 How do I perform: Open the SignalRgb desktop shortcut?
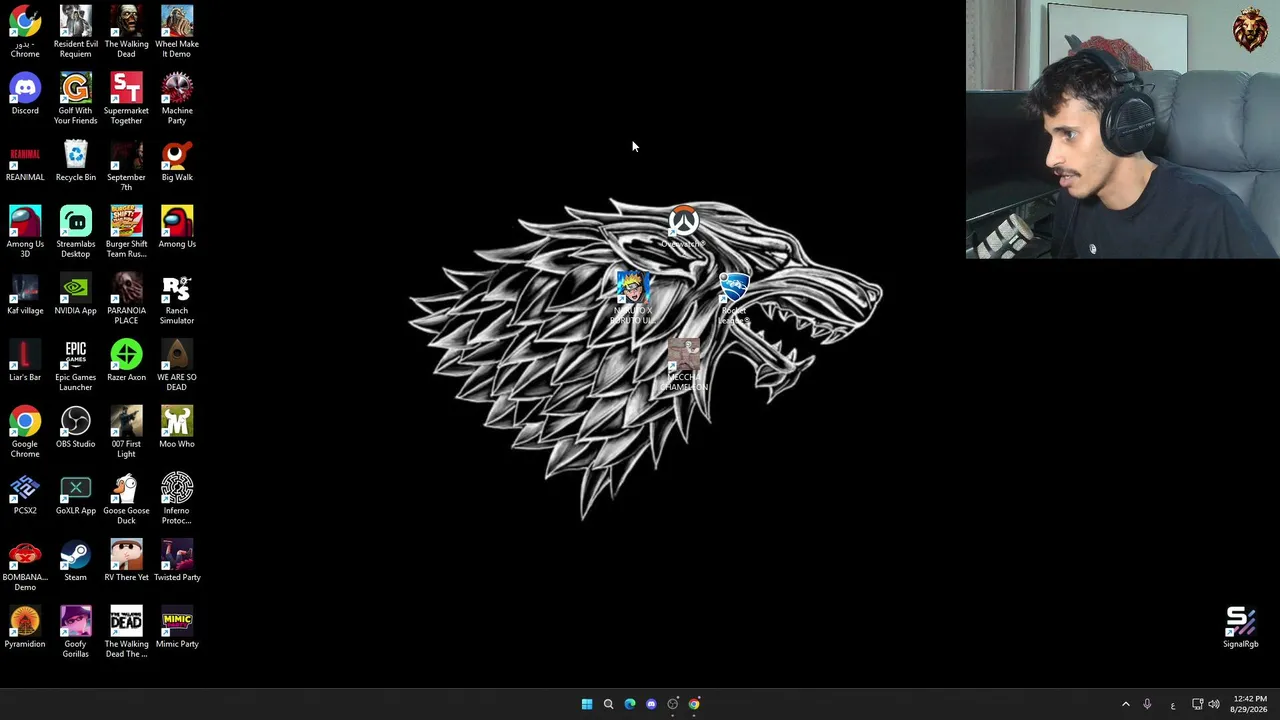pyautogui.click(x=1241, y=628)
